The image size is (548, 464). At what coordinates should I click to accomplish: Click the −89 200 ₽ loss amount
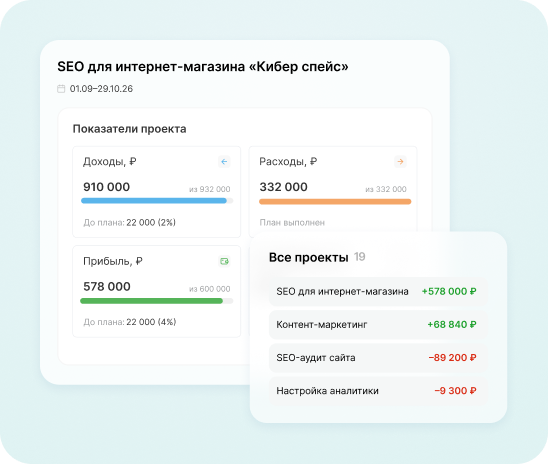pyautogui.click(x=453, y=358)
